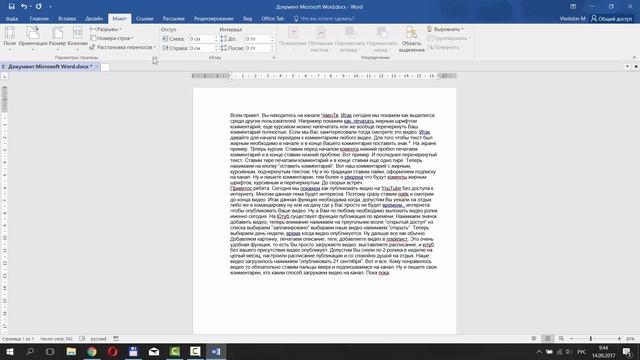Click the zoom in plus button

click(619, 339)
